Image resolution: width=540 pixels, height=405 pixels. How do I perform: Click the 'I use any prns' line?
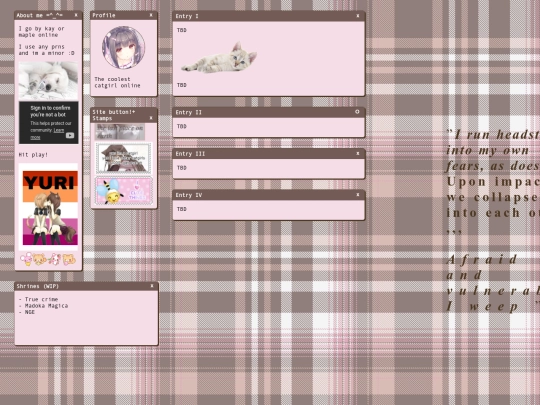(41, 47)
